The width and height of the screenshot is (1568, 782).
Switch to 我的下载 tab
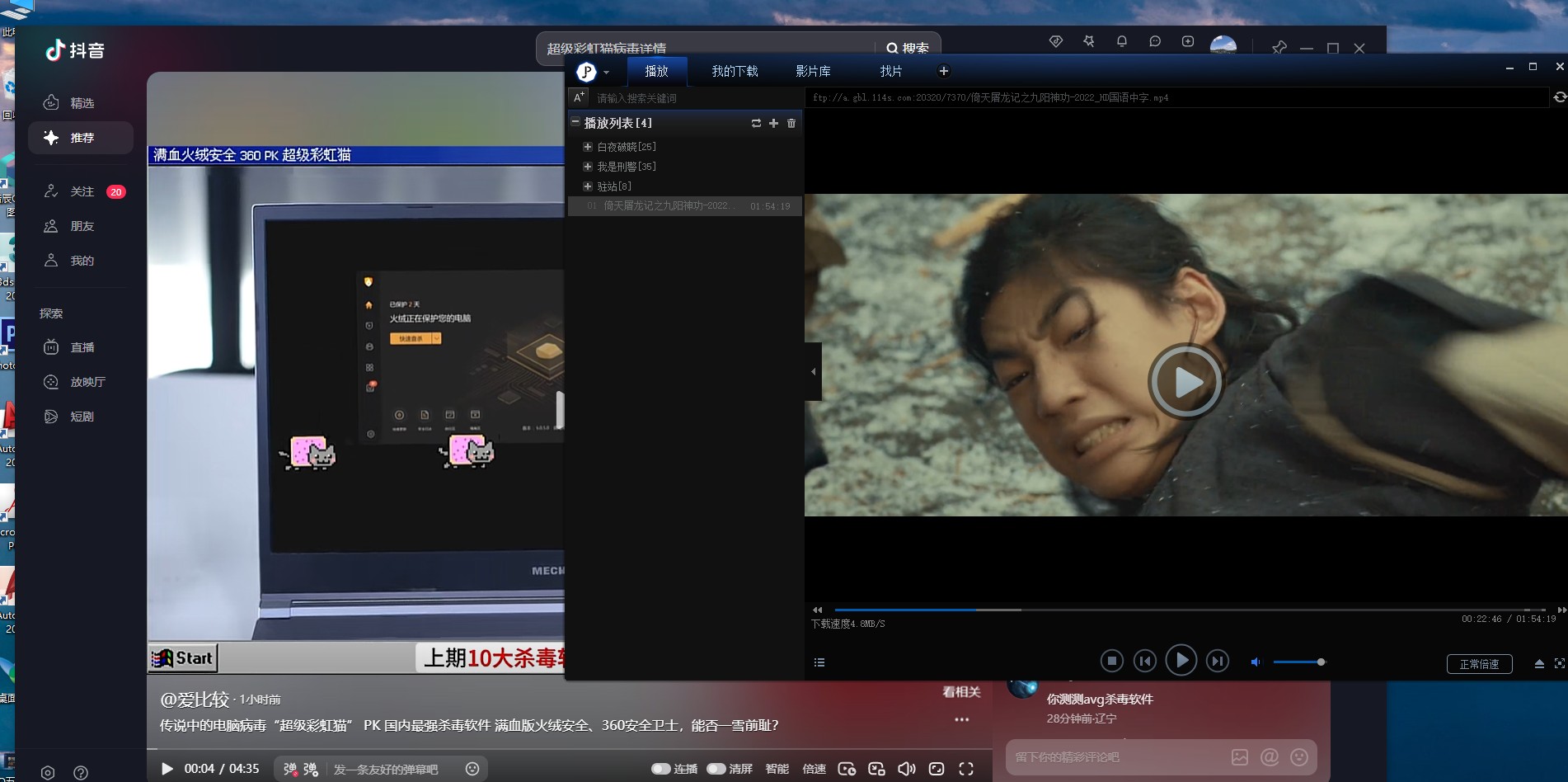(735, 71)
